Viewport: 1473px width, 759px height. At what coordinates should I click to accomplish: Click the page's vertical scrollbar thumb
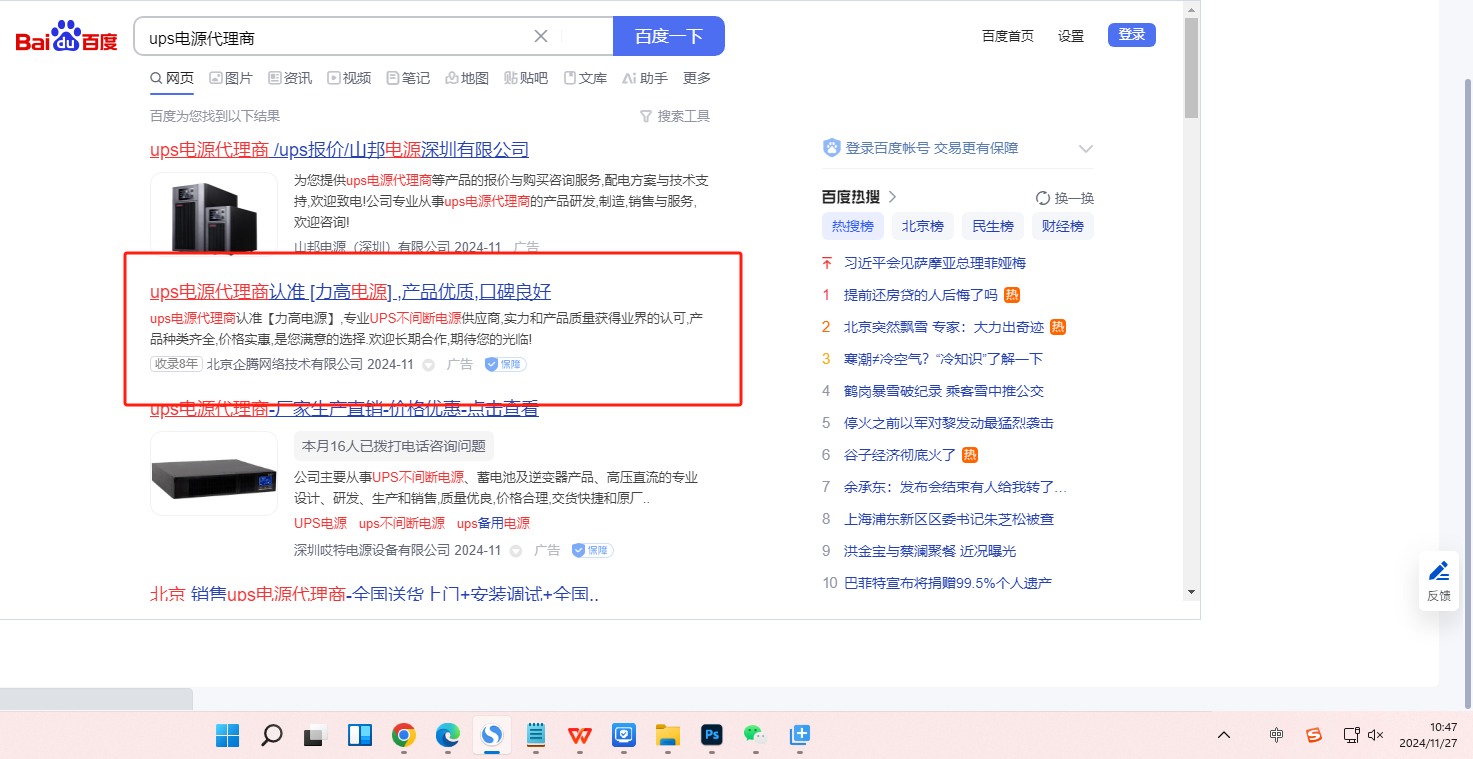click(x=1190, y=70)
